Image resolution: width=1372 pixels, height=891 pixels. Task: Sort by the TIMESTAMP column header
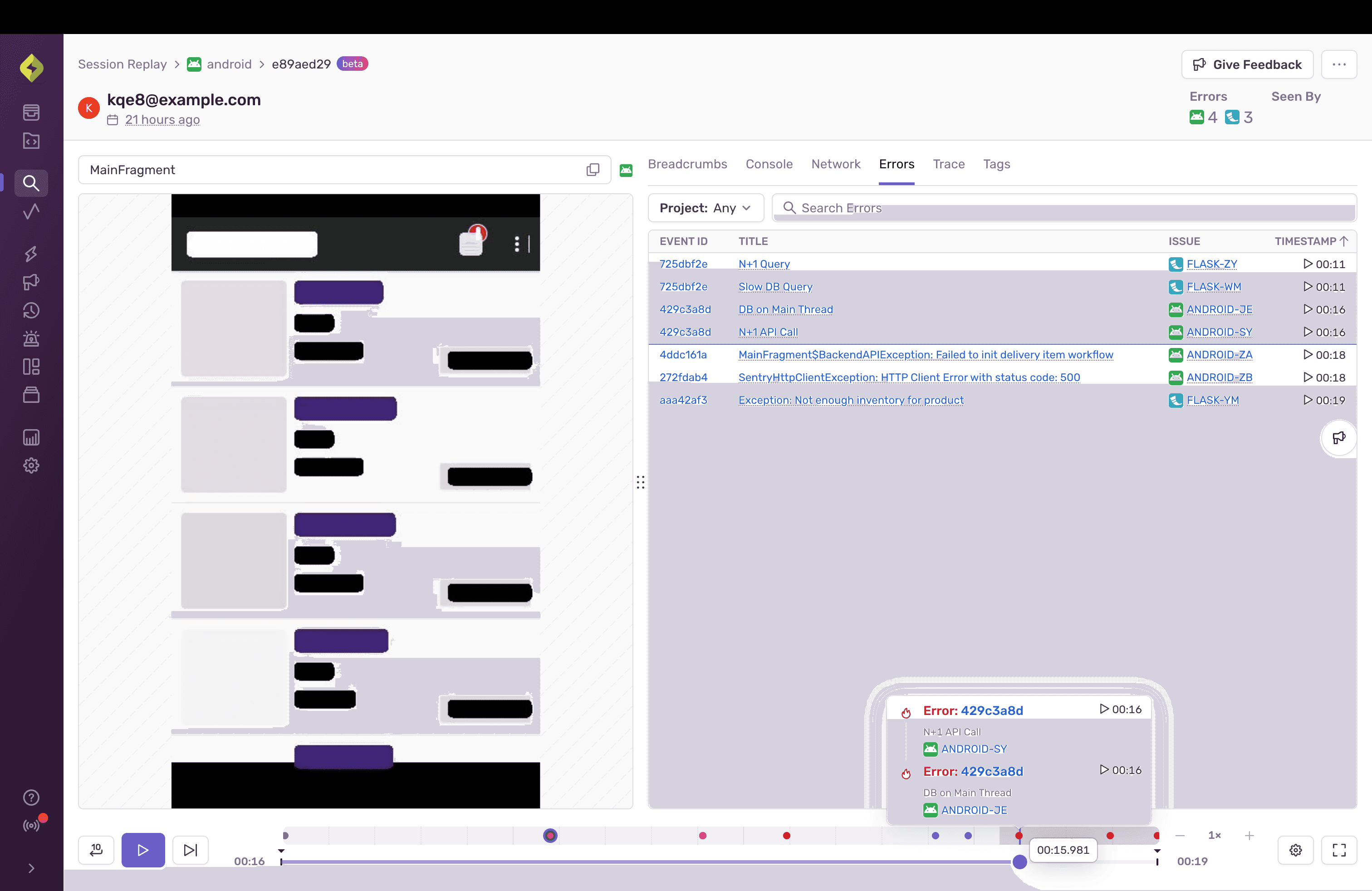tap(1311, 241)
